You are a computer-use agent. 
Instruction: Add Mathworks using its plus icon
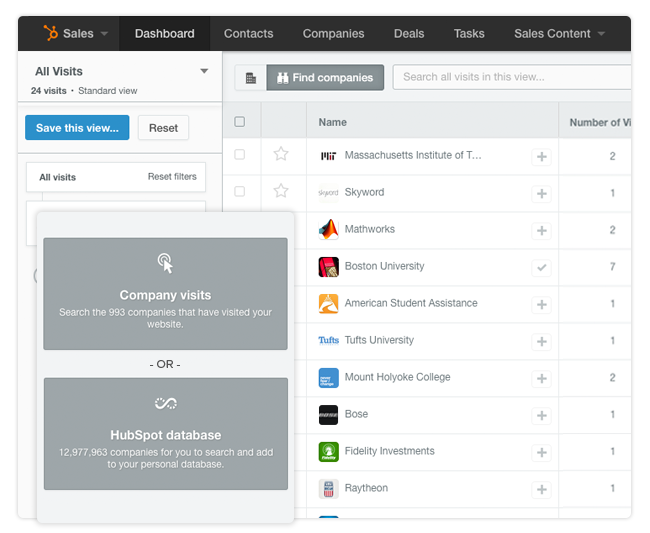pos(541,230)
